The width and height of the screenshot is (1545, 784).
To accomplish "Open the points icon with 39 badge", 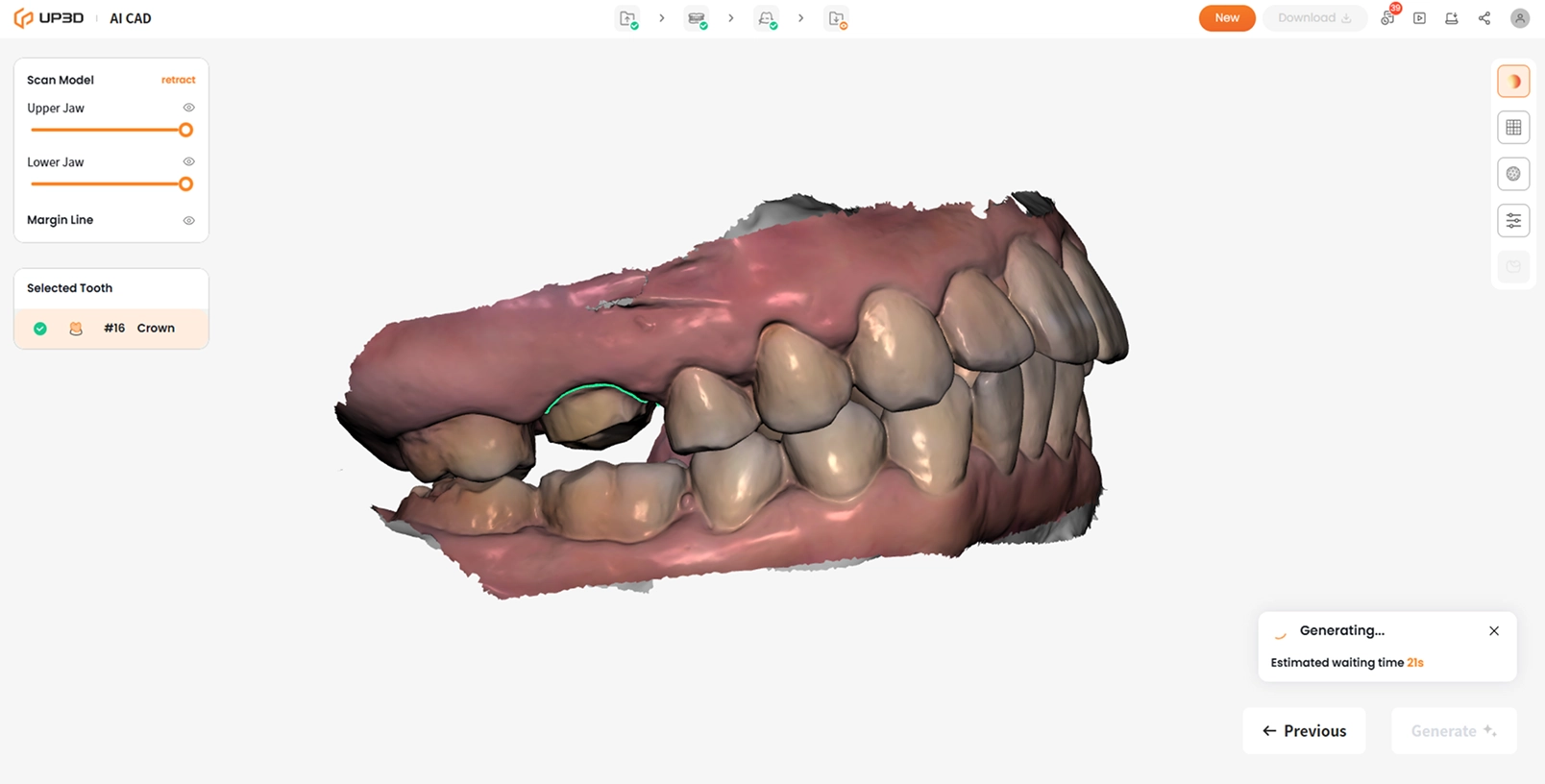I will point(1388,17).
